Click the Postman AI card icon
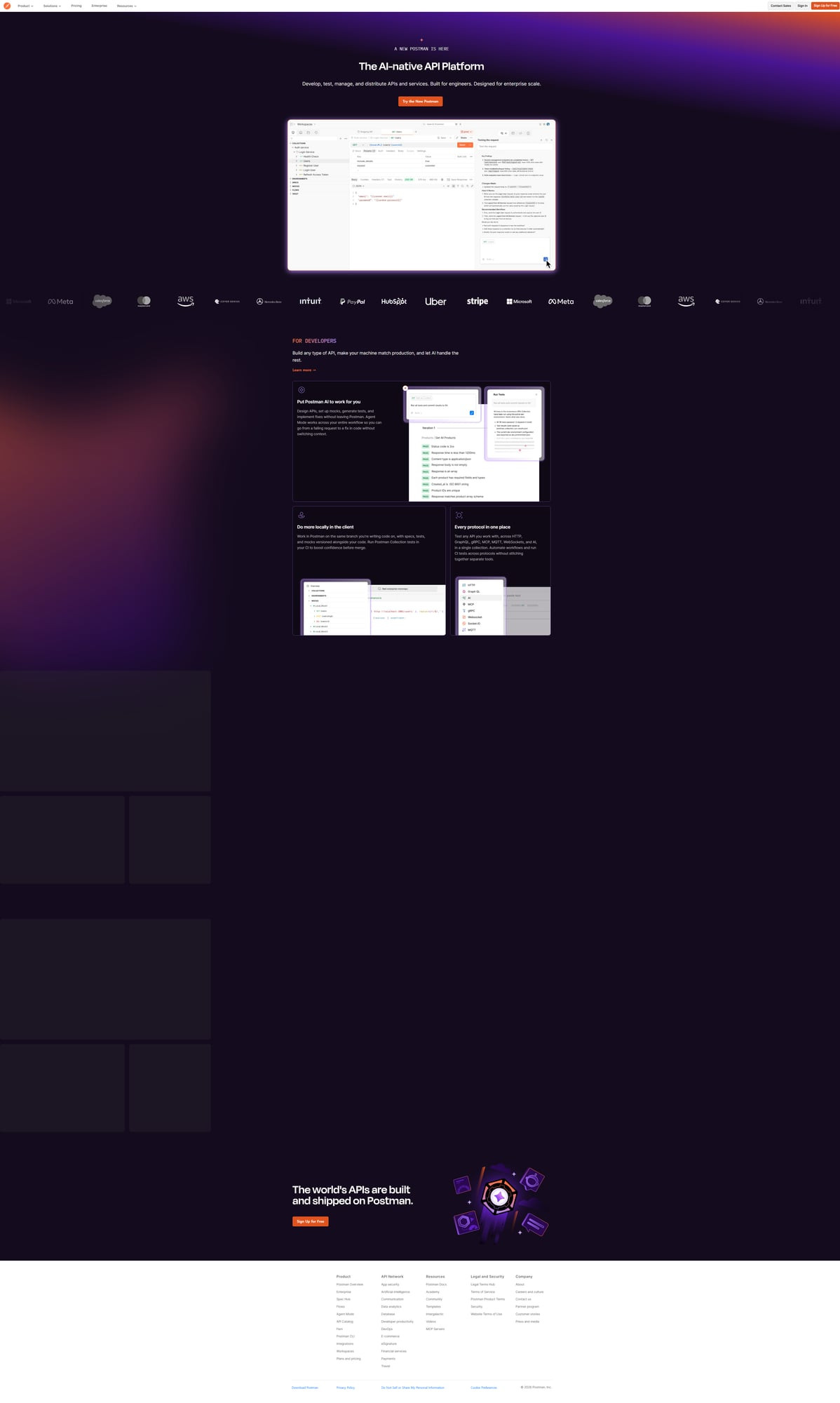 click(302, 390)
